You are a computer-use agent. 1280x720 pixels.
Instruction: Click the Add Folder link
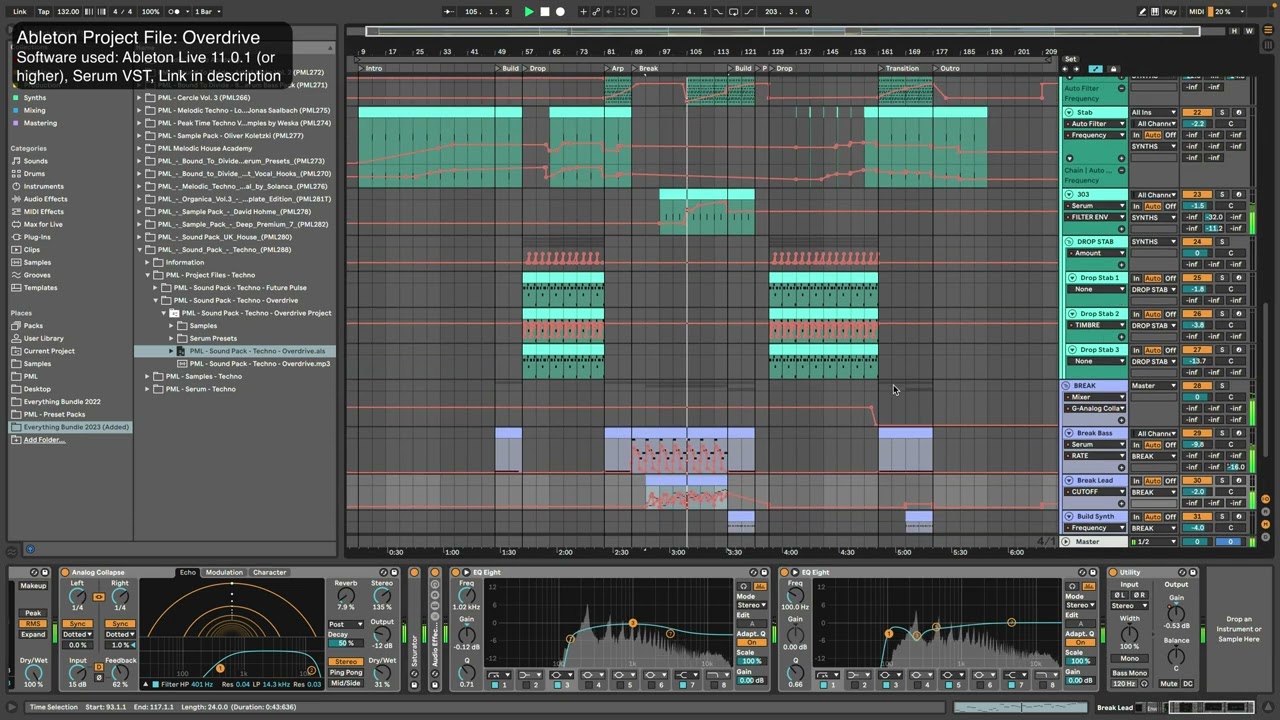[x=43, y=440]
